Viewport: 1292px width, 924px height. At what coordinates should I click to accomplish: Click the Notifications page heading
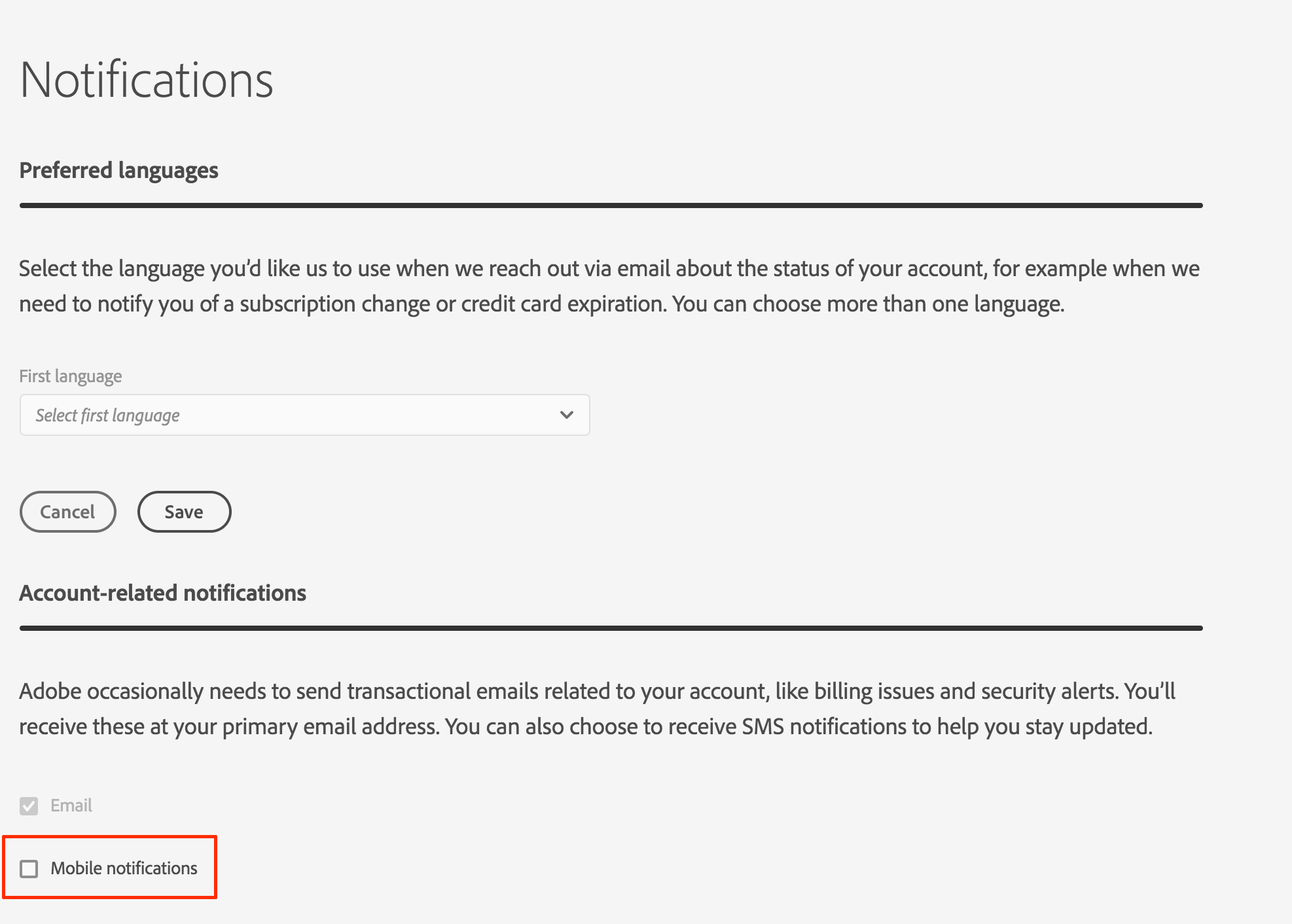click(146, 79)
